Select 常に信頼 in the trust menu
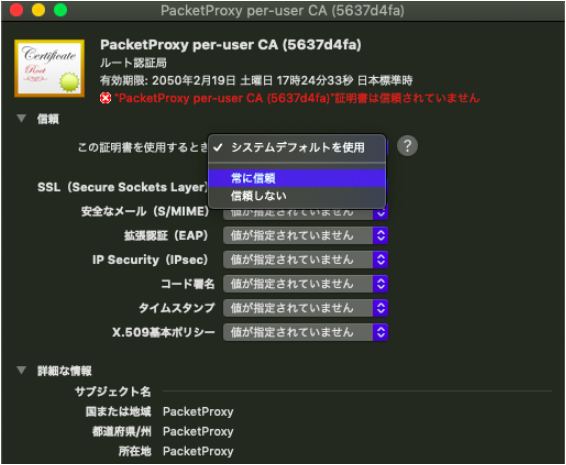The width and height of the screenshot is (566, 465). [297, 178]
